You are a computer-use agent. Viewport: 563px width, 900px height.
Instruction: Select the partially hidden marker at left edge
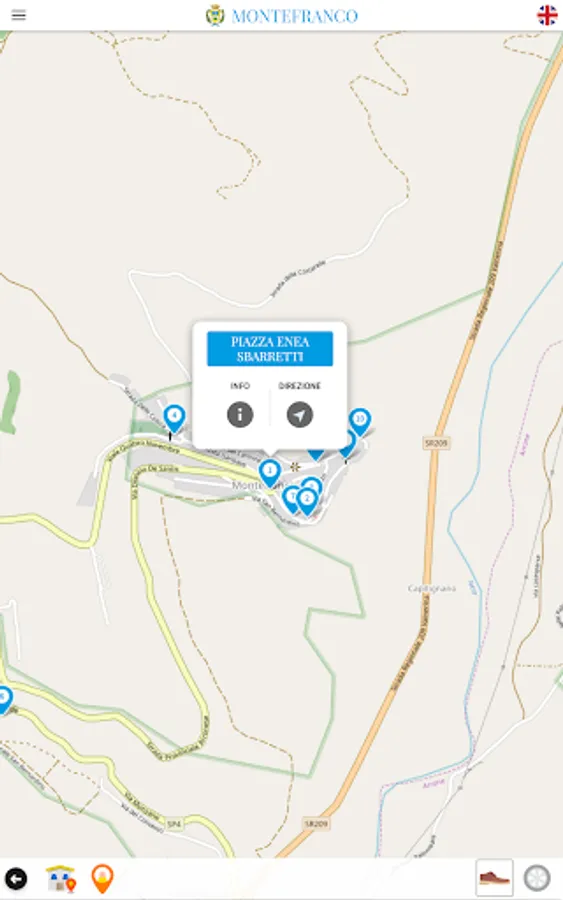tap(5, 699)
